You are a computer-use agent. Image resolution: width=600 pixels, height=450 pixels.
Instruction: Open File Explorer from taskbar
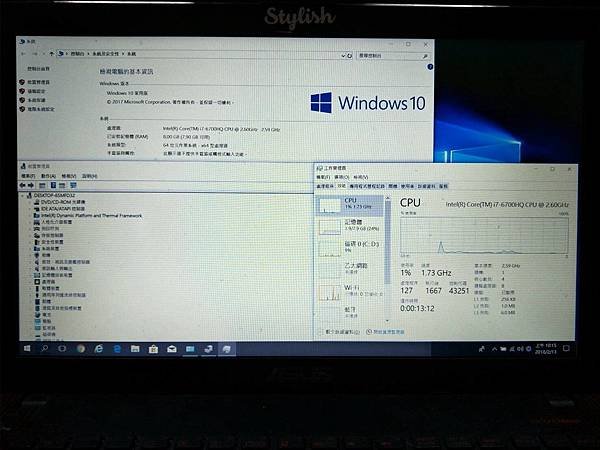pyautogui.click(x=135, y=349)
